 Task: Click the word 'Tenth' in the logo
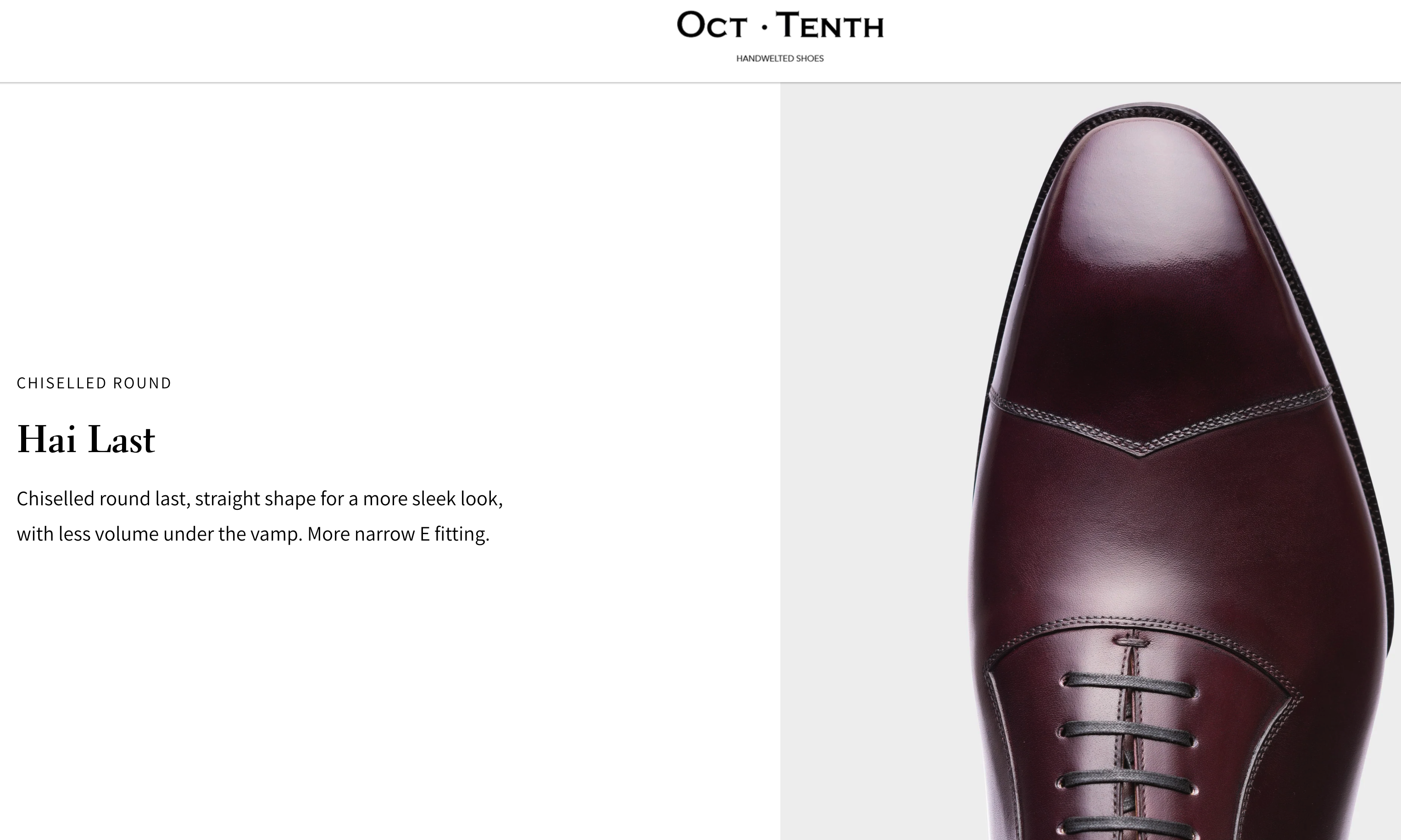point(829,26)
